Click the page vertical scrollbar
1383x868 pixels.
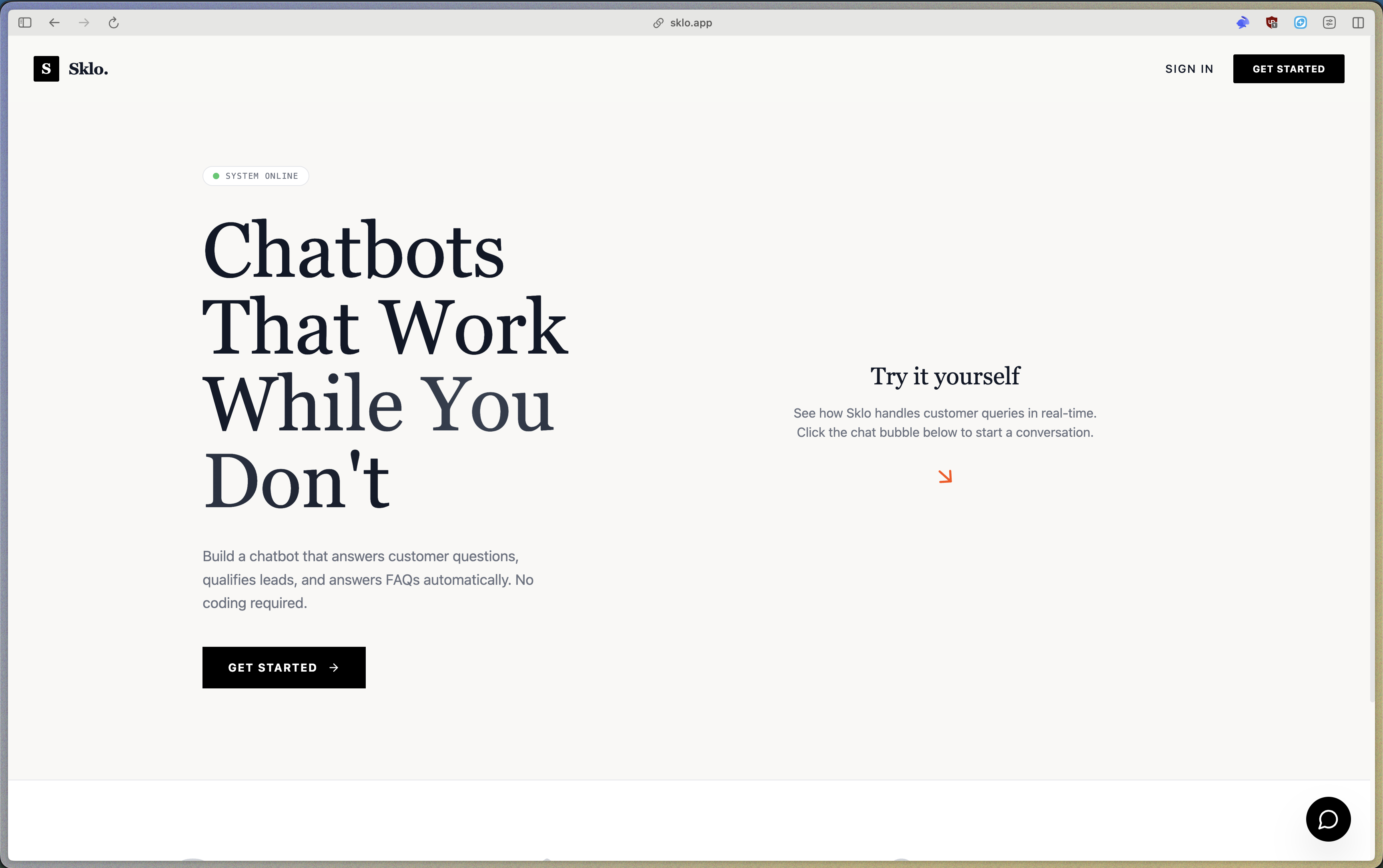(x=1372, y=368)
